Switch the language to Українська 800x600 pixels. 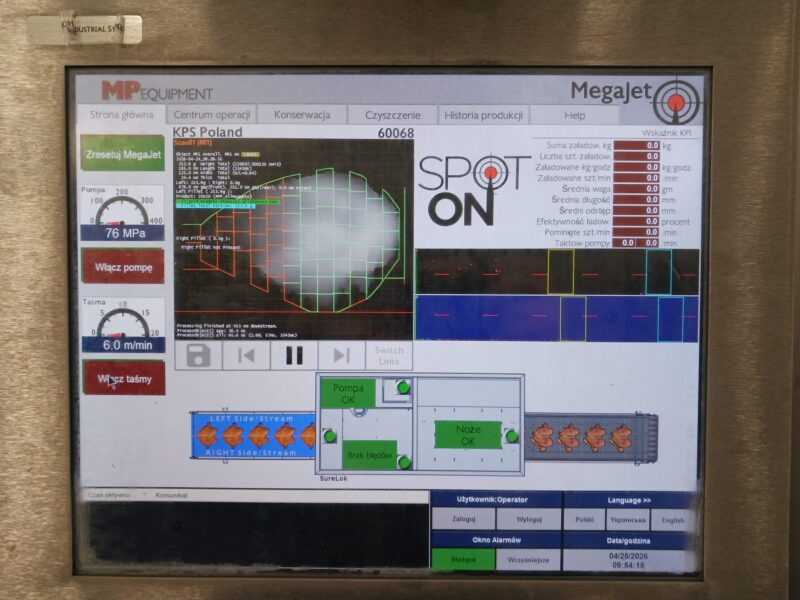(x=628, y=520)
